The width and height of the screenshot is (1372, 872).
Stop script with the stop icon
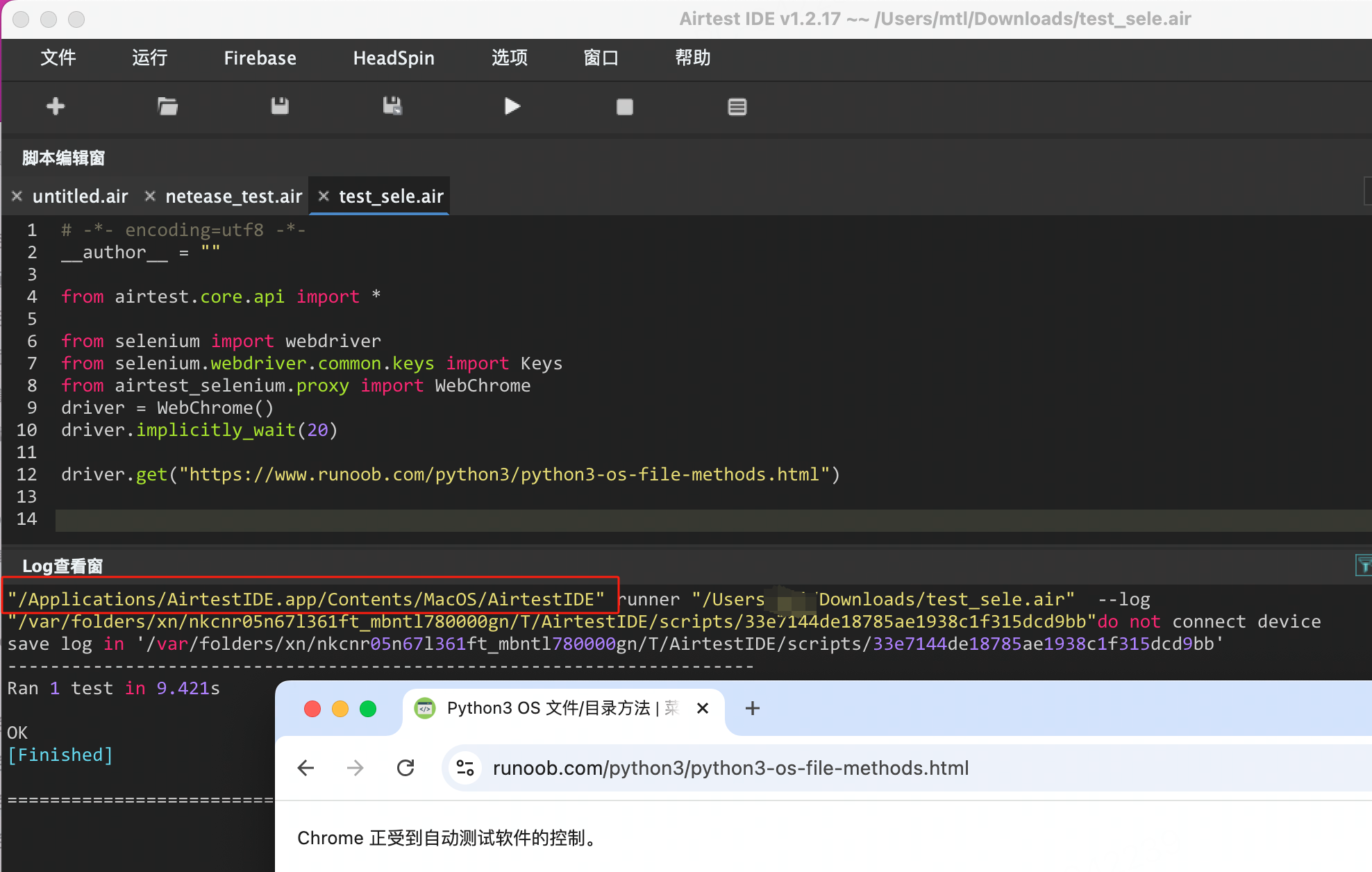click(624, 106)
